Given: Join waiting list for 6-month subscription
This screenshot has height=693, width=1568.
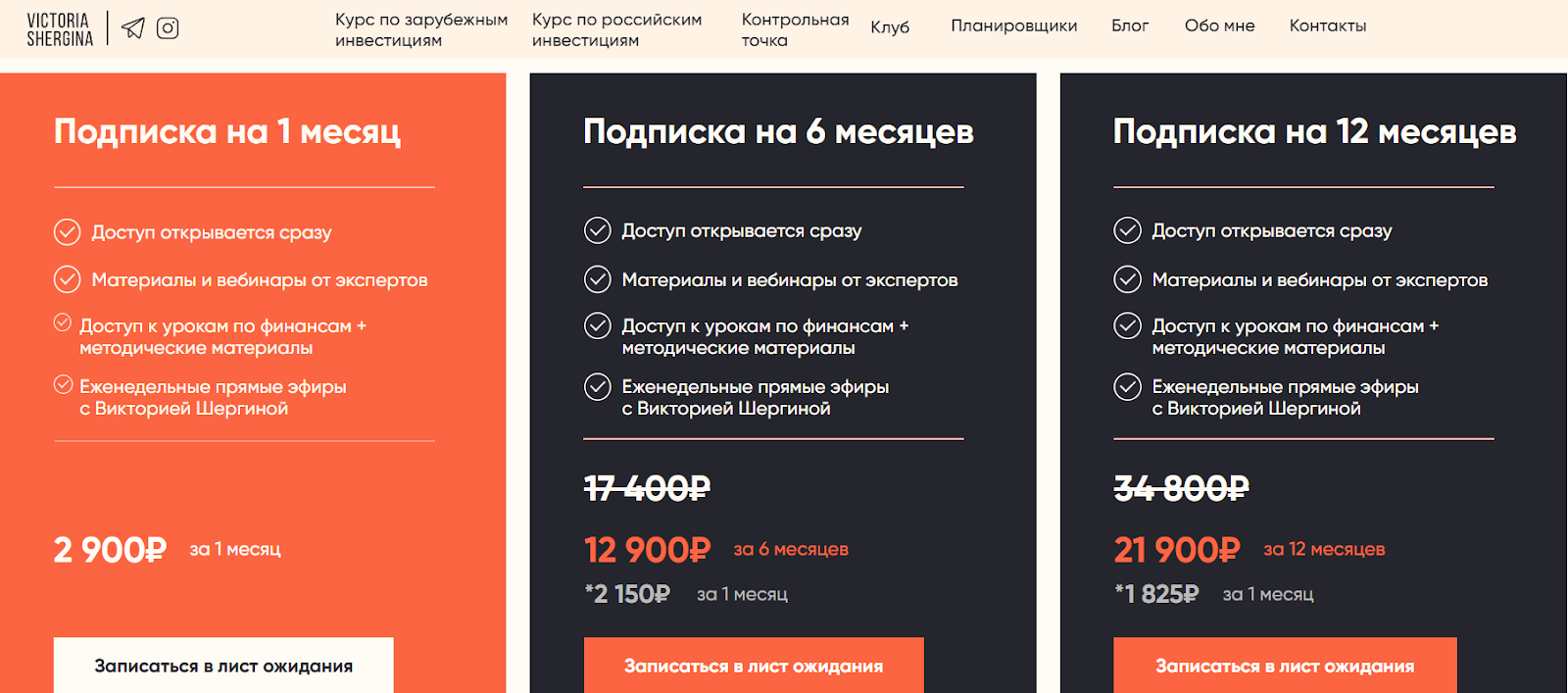Looking at the screenshot, I should tap(754, 666).
